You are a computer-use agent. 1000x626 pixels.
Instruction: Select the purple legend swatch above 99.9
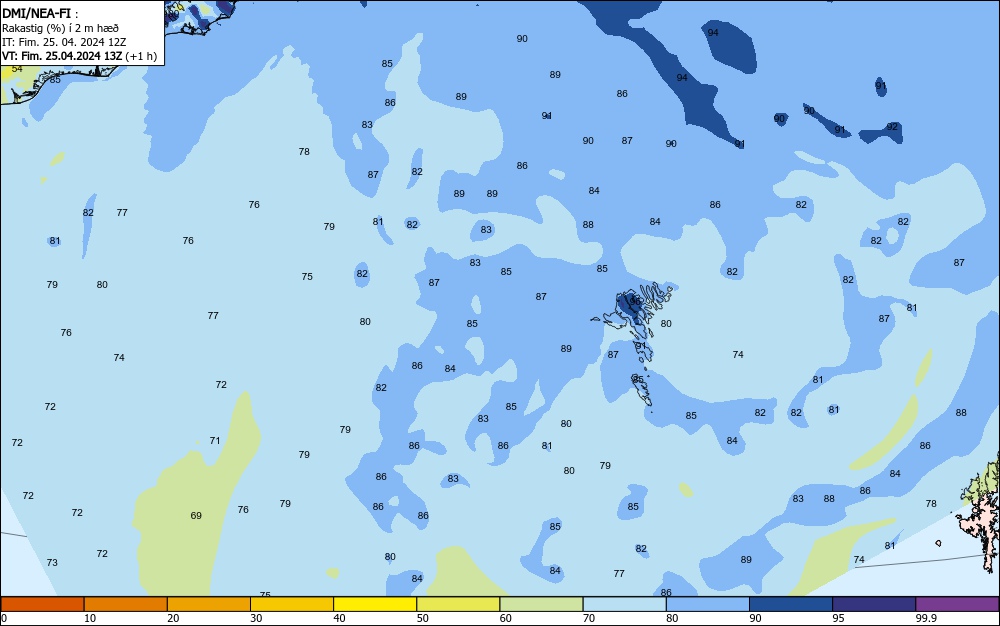click(957, 604)
